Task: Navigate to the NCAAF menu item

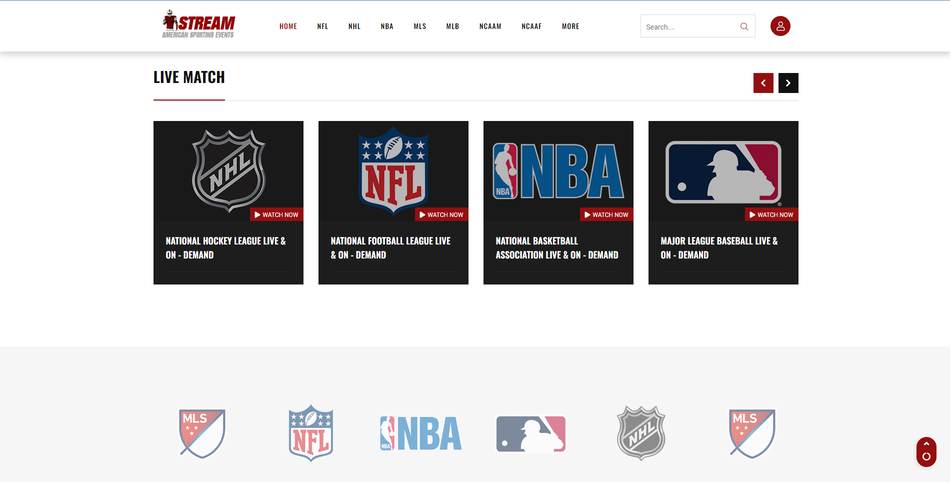Action: [532, 27]
